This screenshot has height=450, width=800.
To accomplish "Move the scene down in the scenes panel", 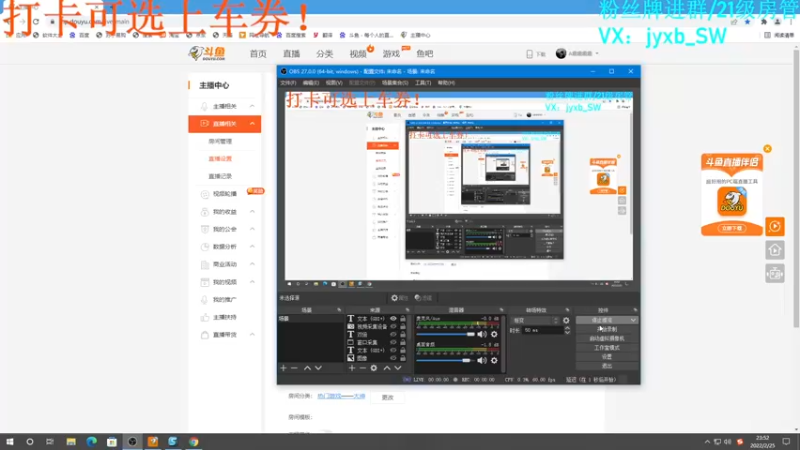I will click(318, 368).
